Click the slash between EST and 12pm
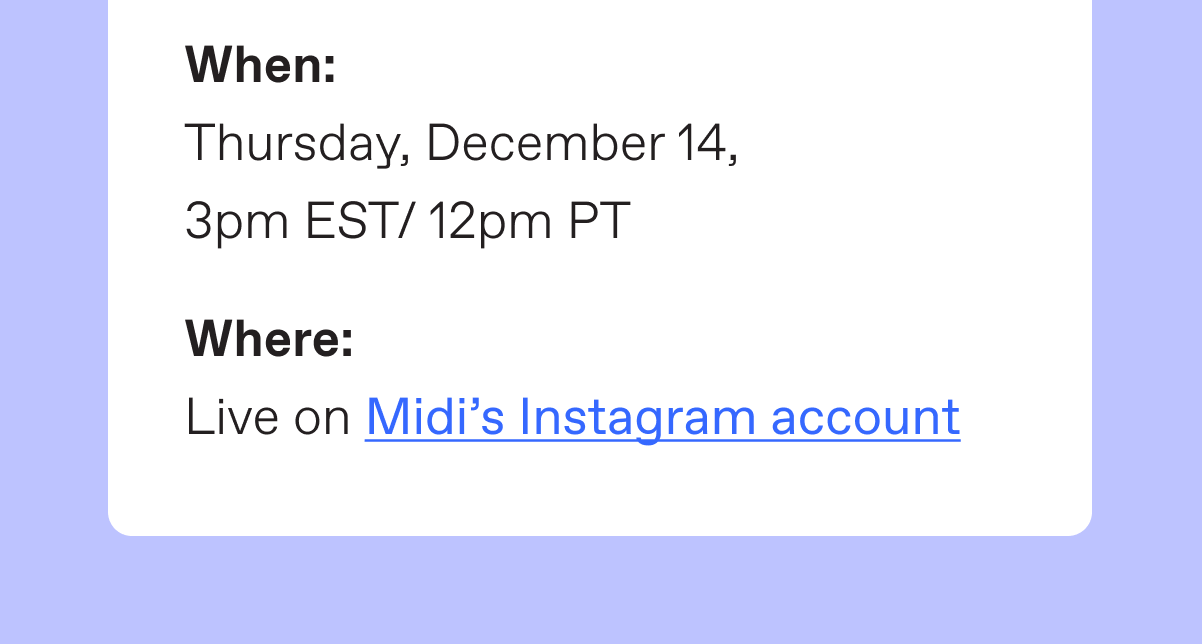This screenshot has height=644, width=1202. pos(404,222)
